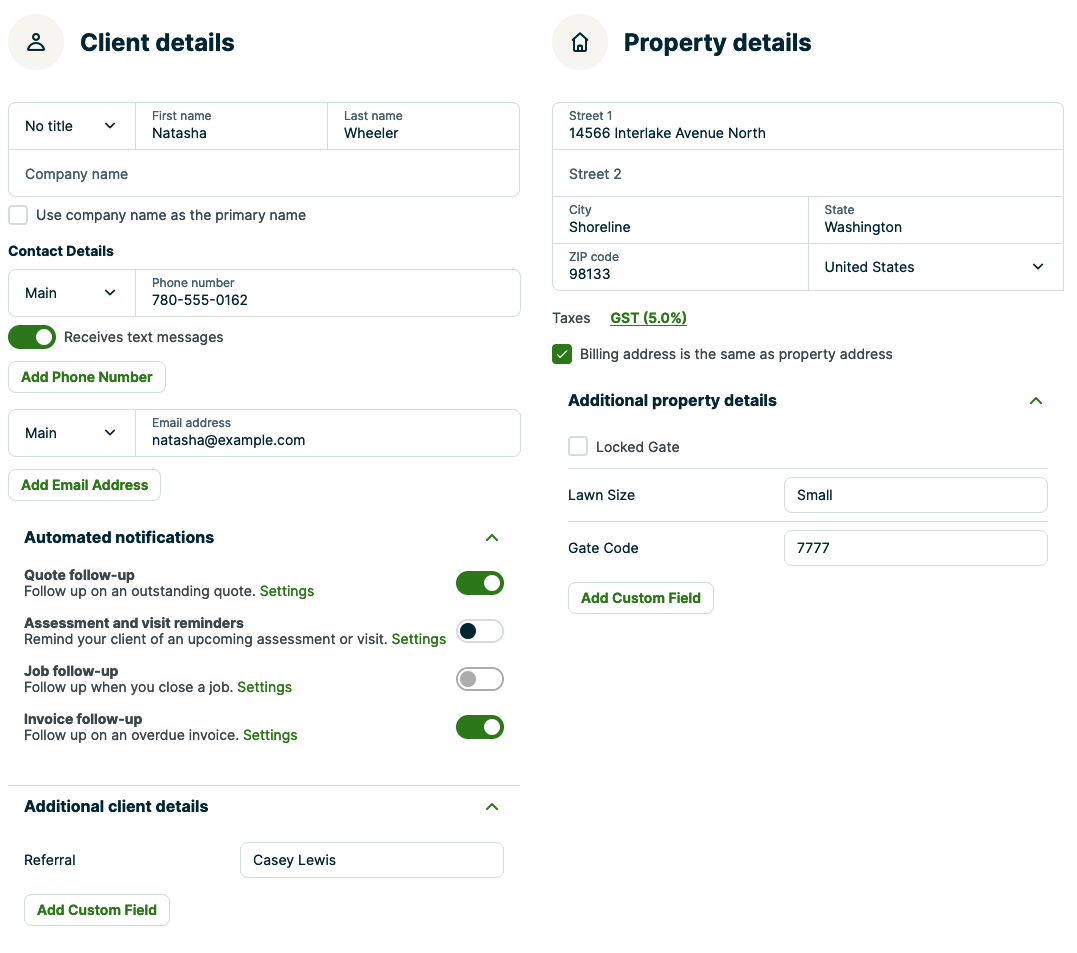
Task: Collapse the Additional client details section
Action: click(491, 807)
